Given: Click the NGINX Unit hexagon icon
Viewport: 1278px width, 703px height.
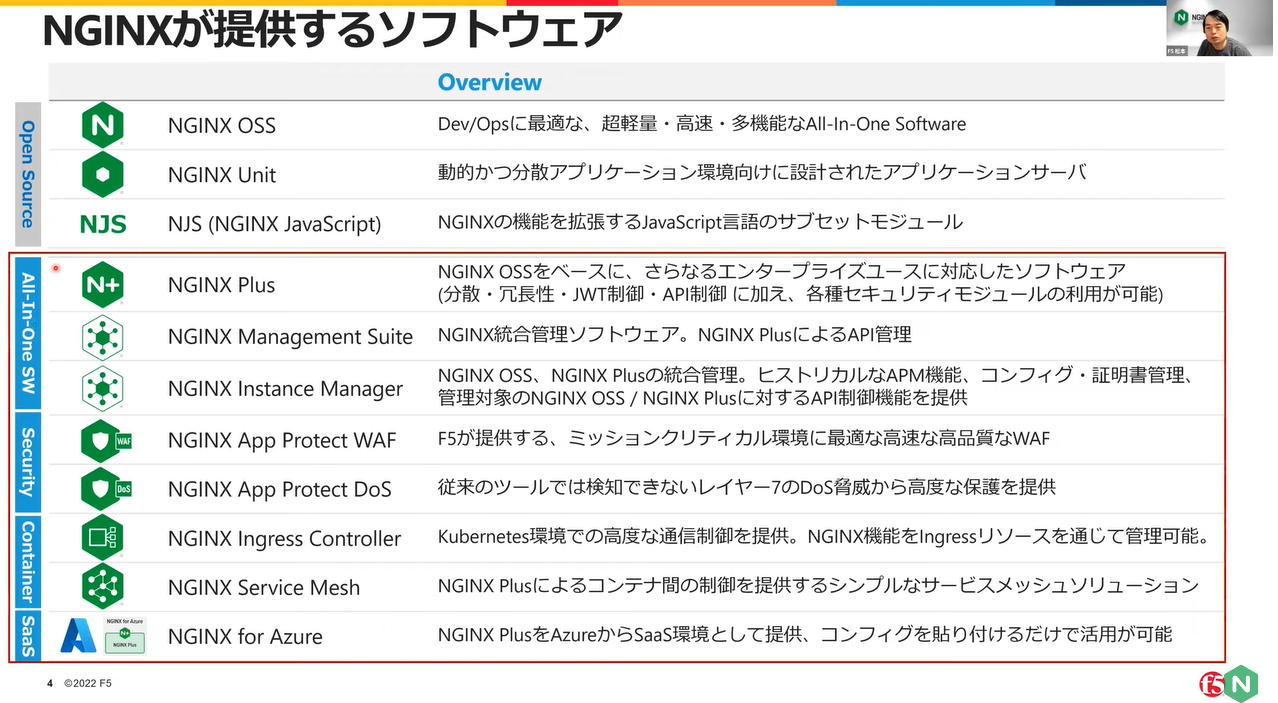Looking at the screenshot, I should tap(102, 174).
